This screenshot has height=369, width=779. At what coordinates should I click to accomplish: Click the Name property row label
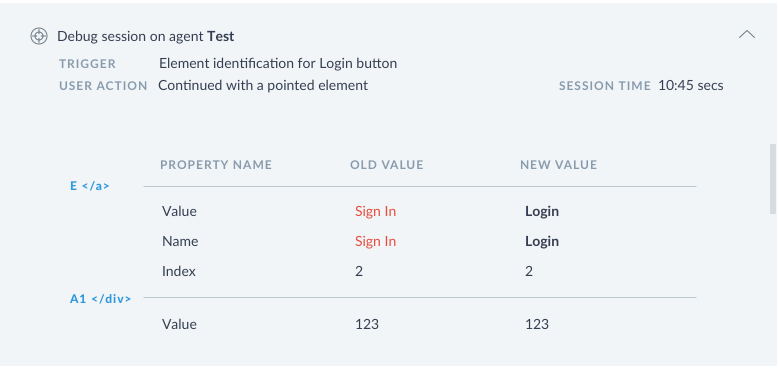tap(180, 241)
